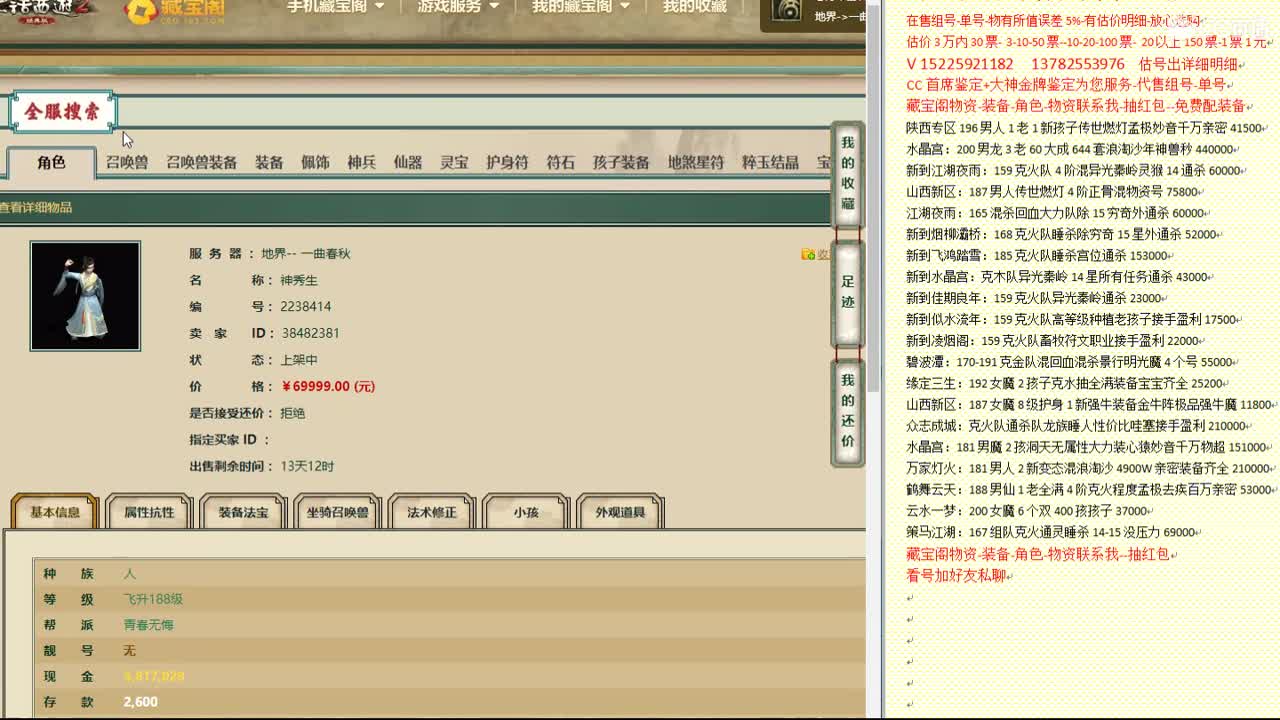1280x720 pixels.
Task: Click the guild name 青春无悔
Action: coord(149,625)
